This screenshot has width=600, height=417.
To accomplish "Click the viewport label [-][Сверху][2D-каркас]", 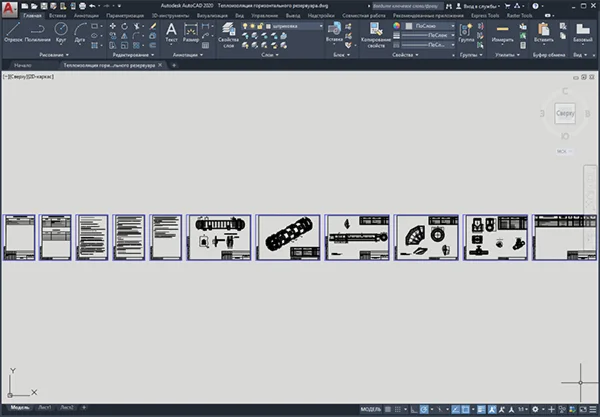I will [x=28, y=77].
